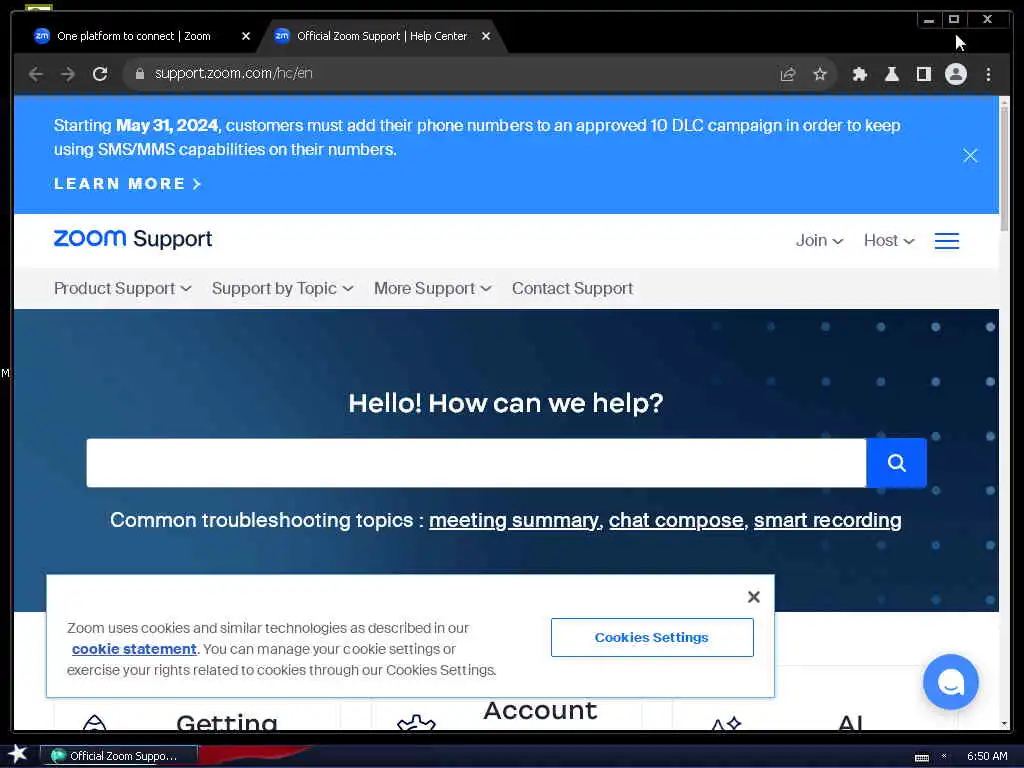Screen dimensions: 1024x768
Task: Open Support by Topic menu
Action: pyautogui.click(x=282, y=288)
